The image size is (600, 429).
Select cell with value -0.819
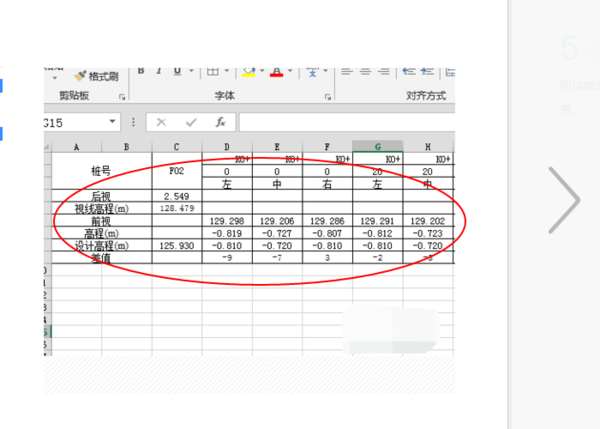(x=227, y=233)
